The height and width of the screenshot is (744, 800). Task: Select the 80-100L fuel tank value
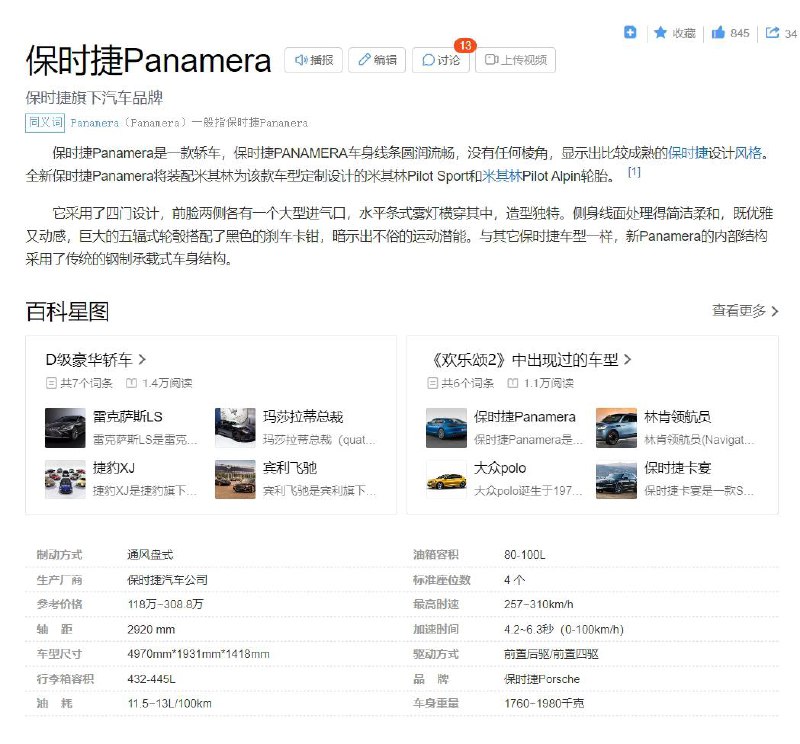point(524,555)
